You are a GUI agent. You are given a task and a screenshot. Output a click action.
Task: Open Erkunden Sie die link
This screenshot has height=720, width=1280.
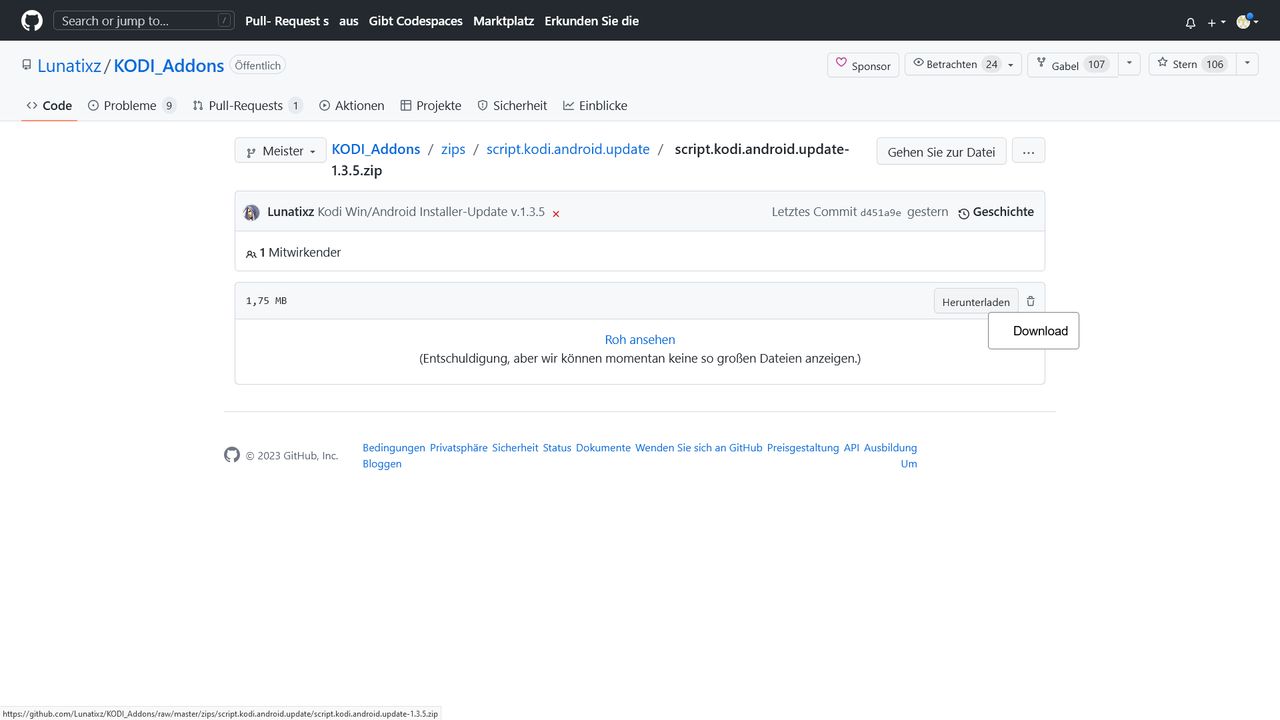click(591, 21)
